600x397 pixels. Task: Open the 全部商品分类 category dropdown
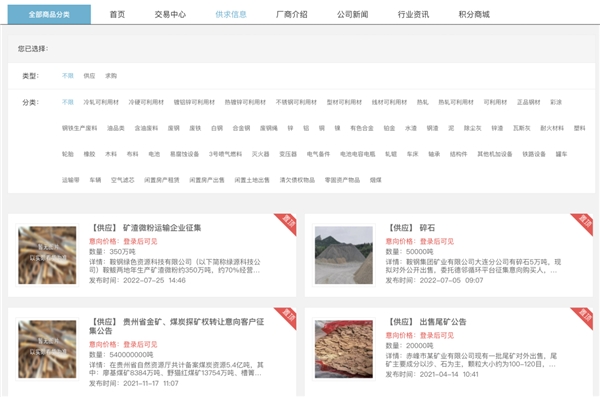[x=49, y=15]
